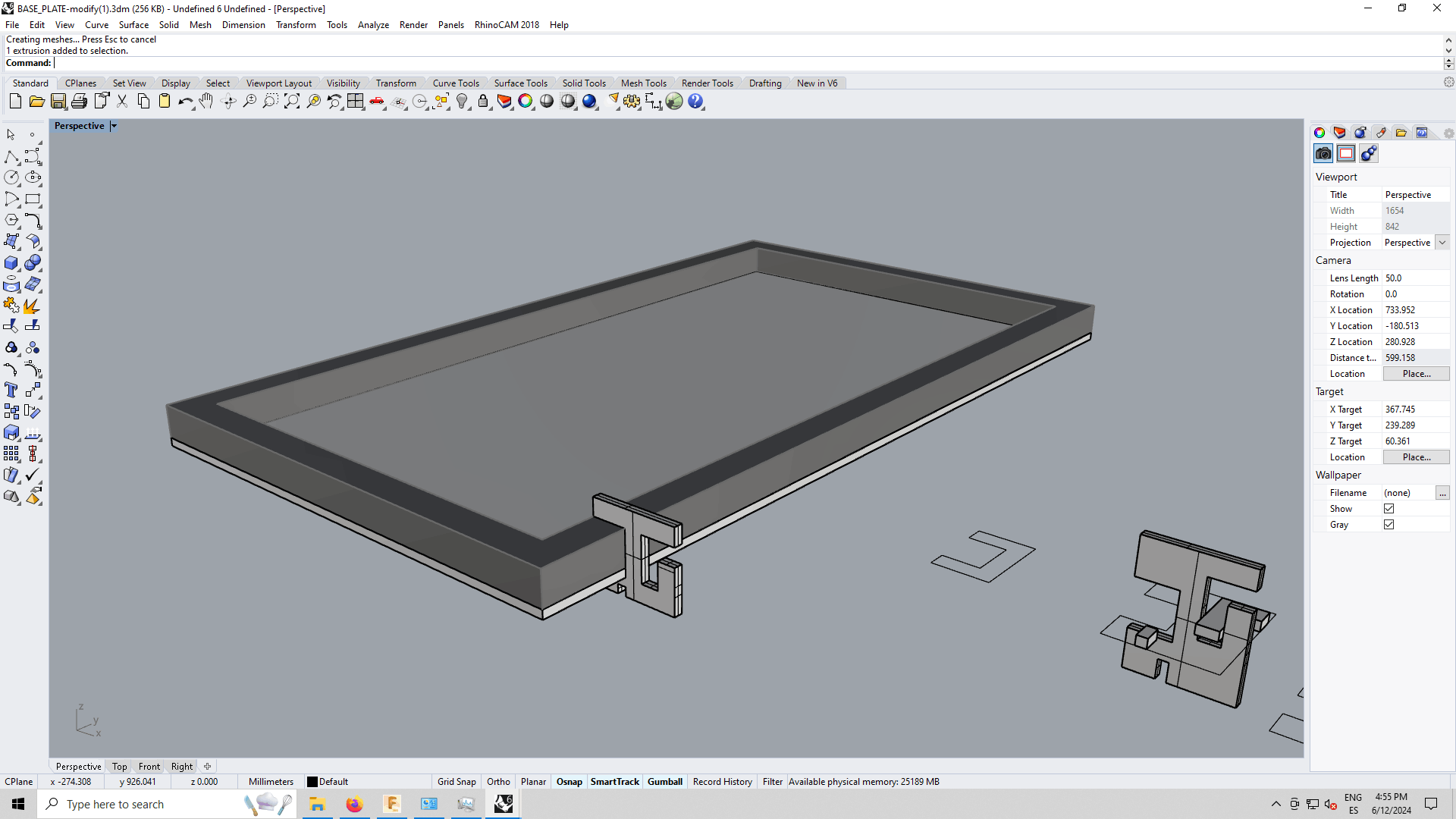Click the padlock Lock objects icon

483,102
